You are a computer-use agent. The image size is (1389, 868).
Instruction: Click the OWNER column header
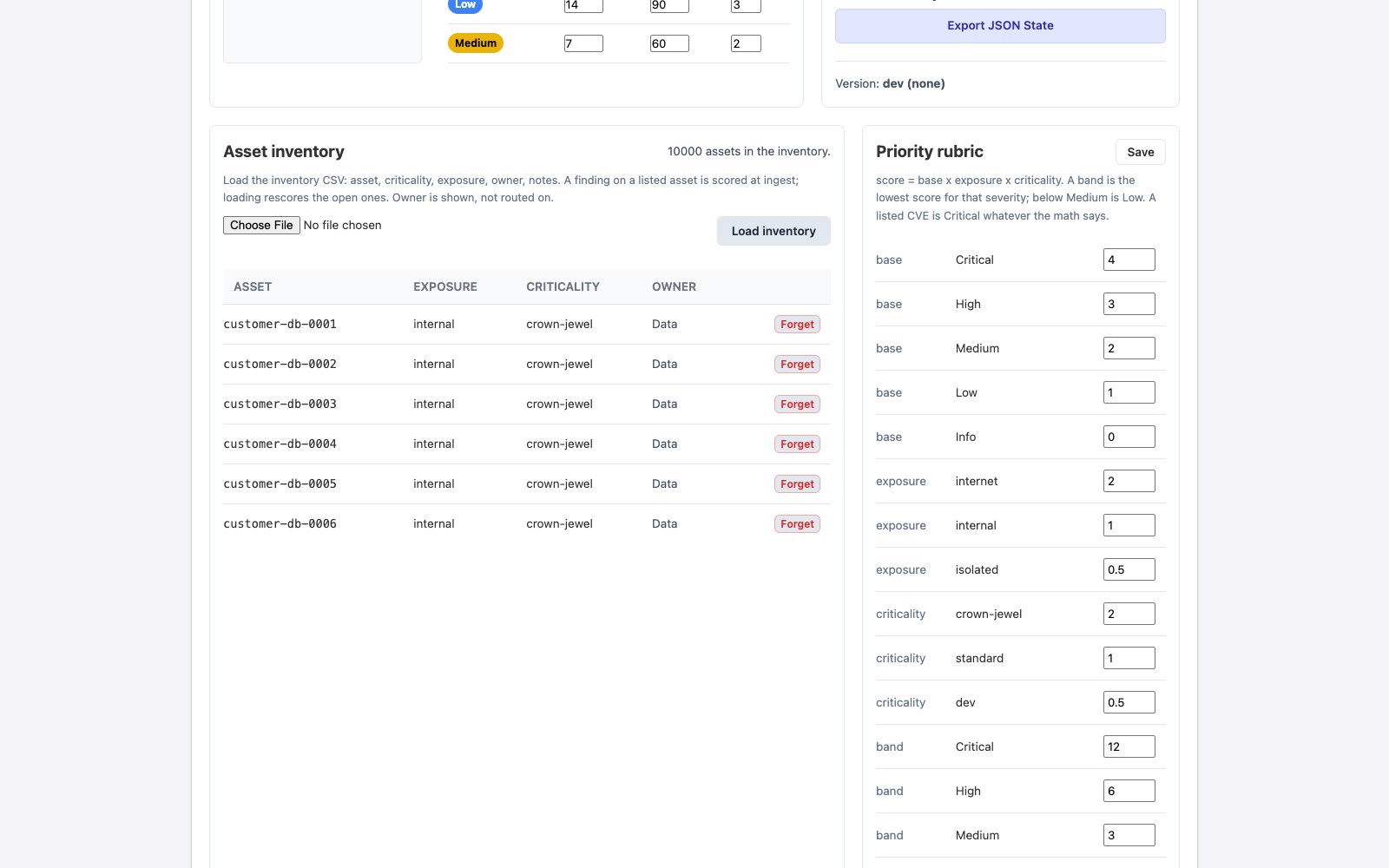click(x=674, y=286)
